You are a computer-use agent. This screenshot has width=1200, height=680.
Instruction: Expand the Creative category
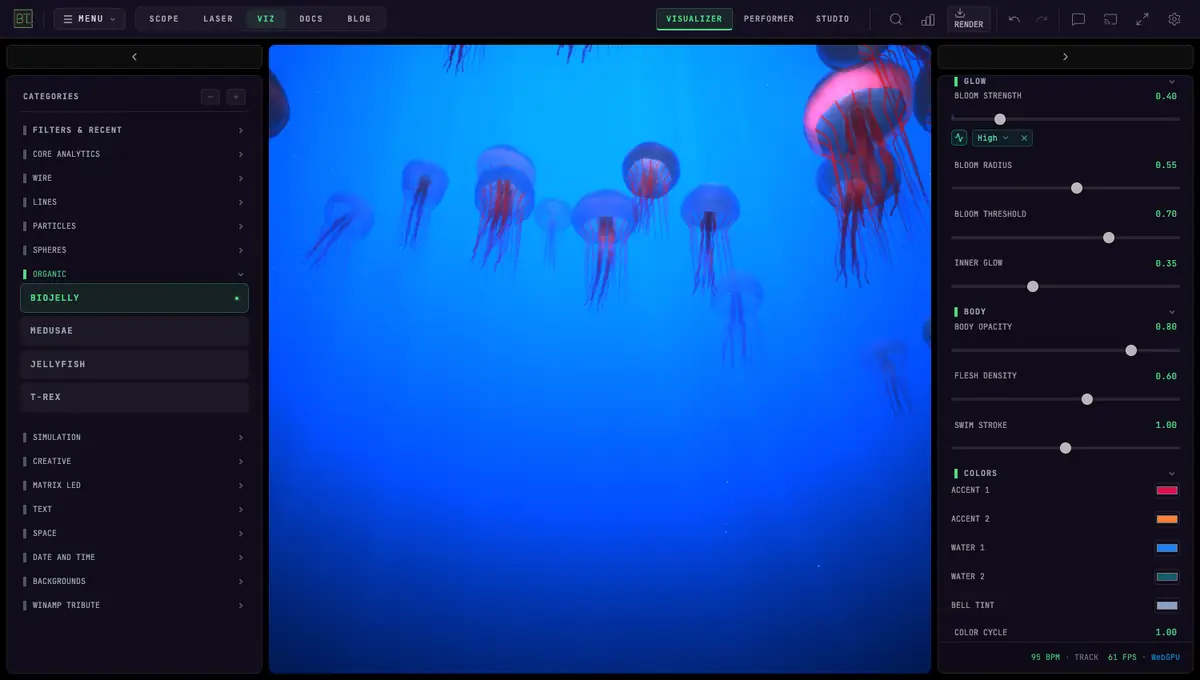[x=134, y=461]
